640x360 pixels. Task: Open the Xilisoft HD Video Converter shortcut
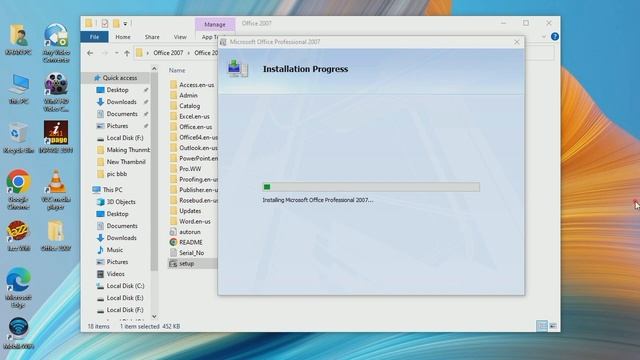tap(56, 92)
